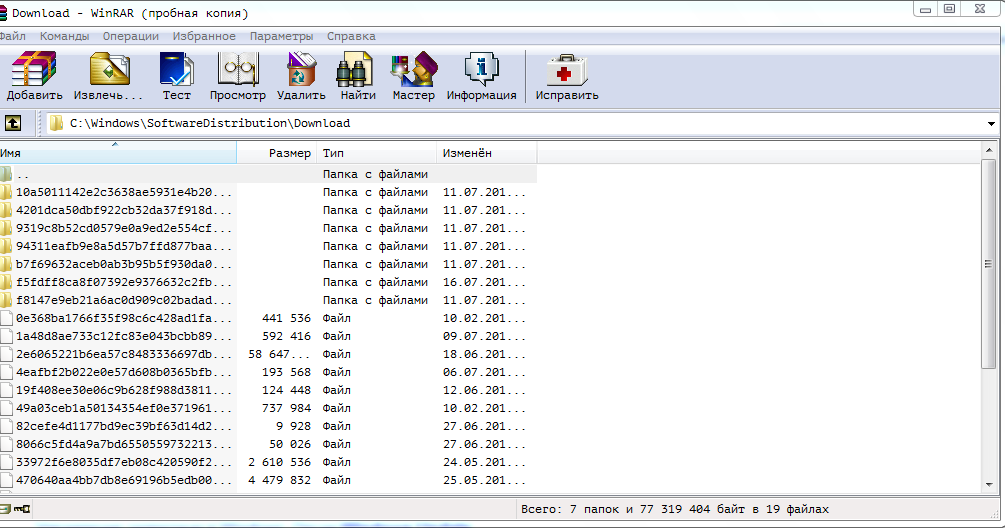Viewport: 1005px width, 528px height.
Task: Select the file icon of 1a48d8ae733c12fc83e043bcbb89
Action: click(x=6, y=336)
